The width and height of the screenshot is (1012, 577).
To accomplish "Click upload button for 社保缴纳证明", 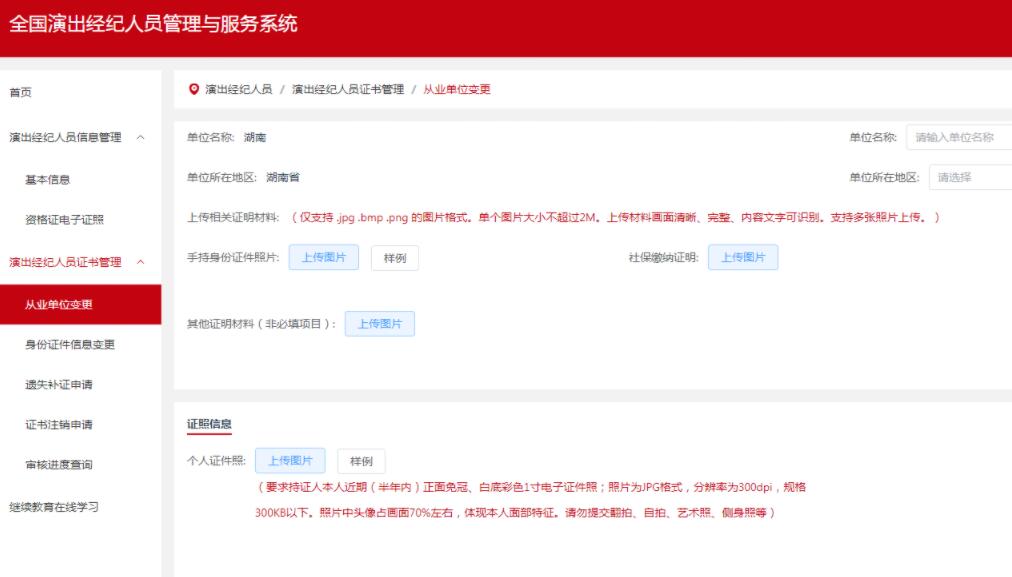I will pyautogui.click(x=742, y=257).
